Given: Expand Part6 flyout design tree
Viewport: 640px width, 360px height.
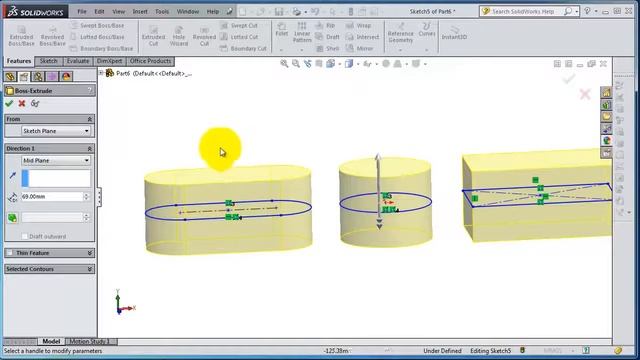Looking at the screenshot, I should pyautogui.click(x=101, y=73).
